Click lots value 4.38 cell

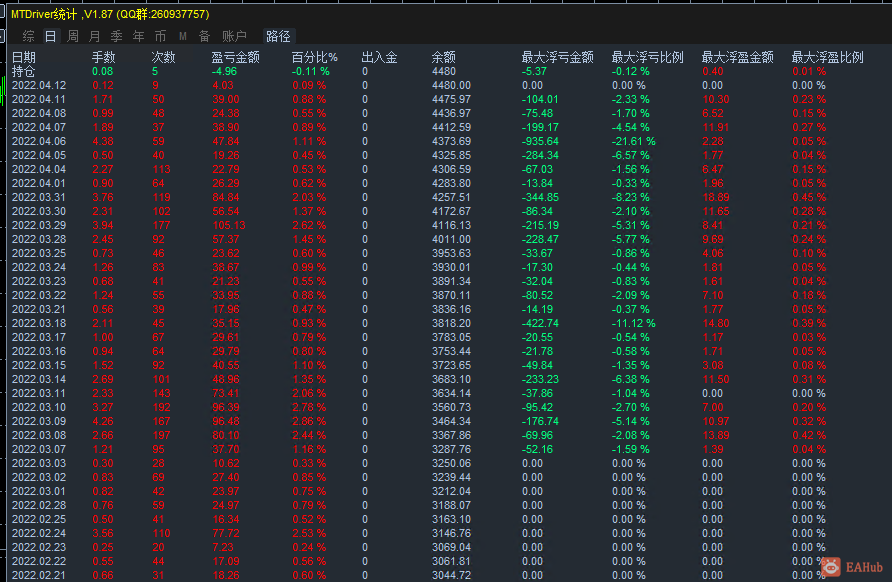[x=103, y=141]
